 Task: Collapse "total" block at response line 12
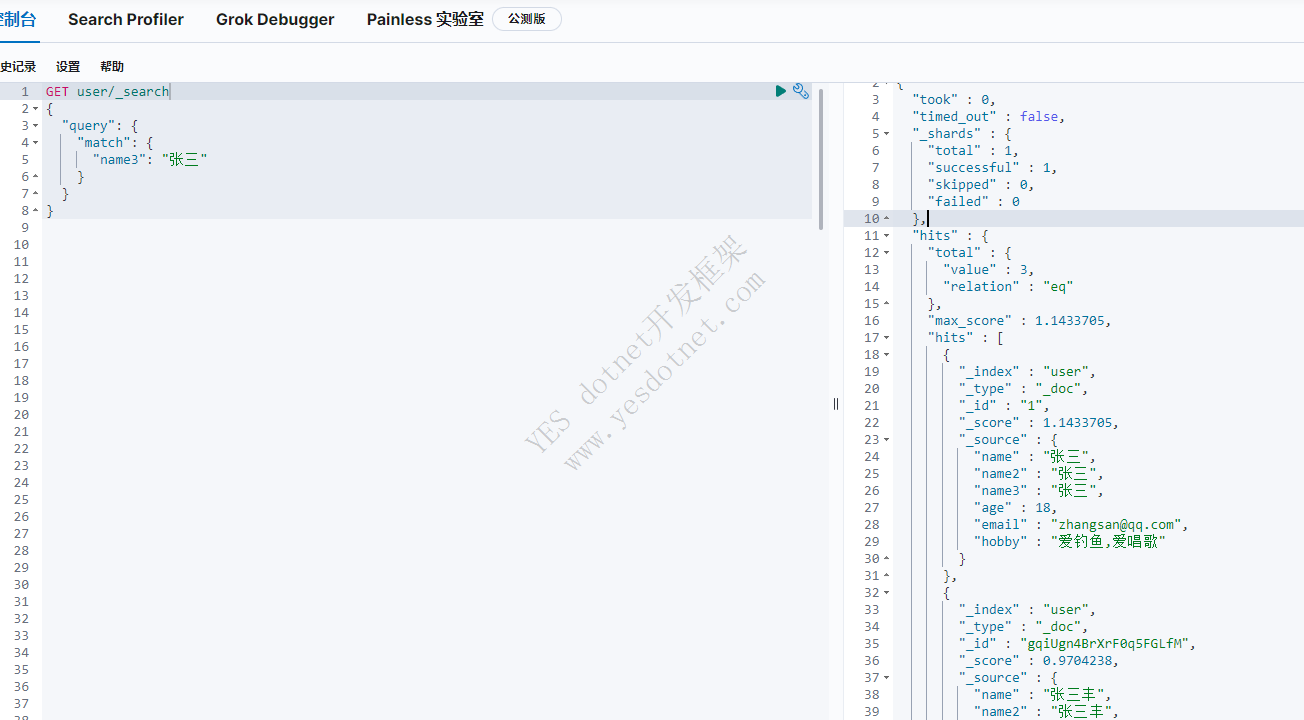[x=886, y=252]
